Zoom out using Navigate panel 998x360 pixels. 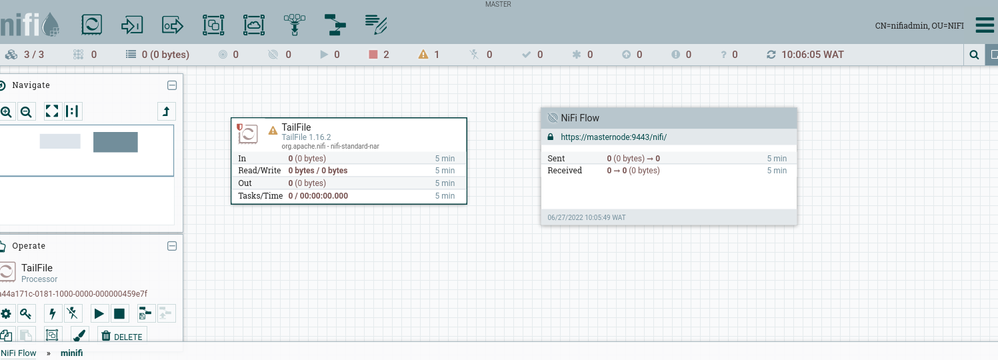[25, 112]
